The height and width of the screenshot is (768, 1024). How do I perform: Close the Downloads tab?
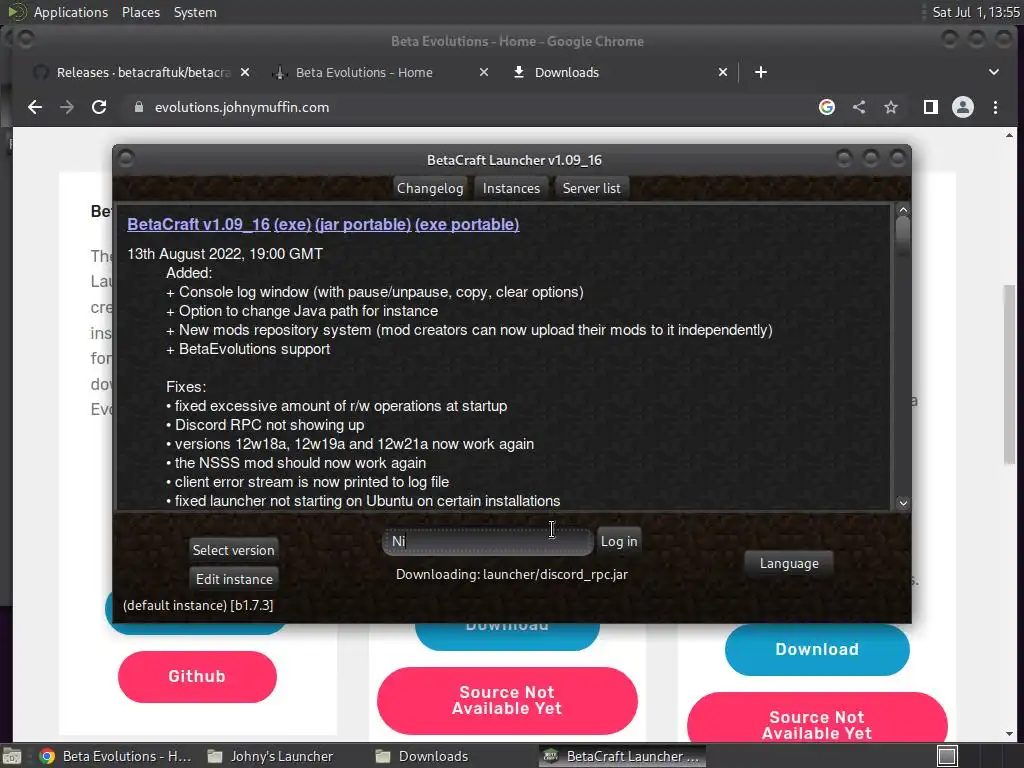coord(723,72)
